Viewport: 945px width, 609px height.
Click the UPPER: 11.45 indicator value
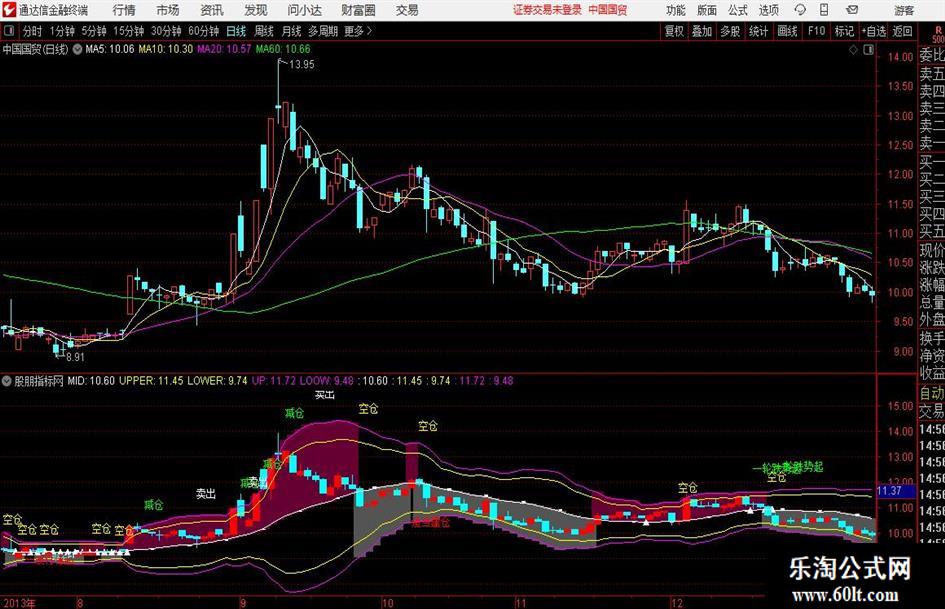coord(151,380)
